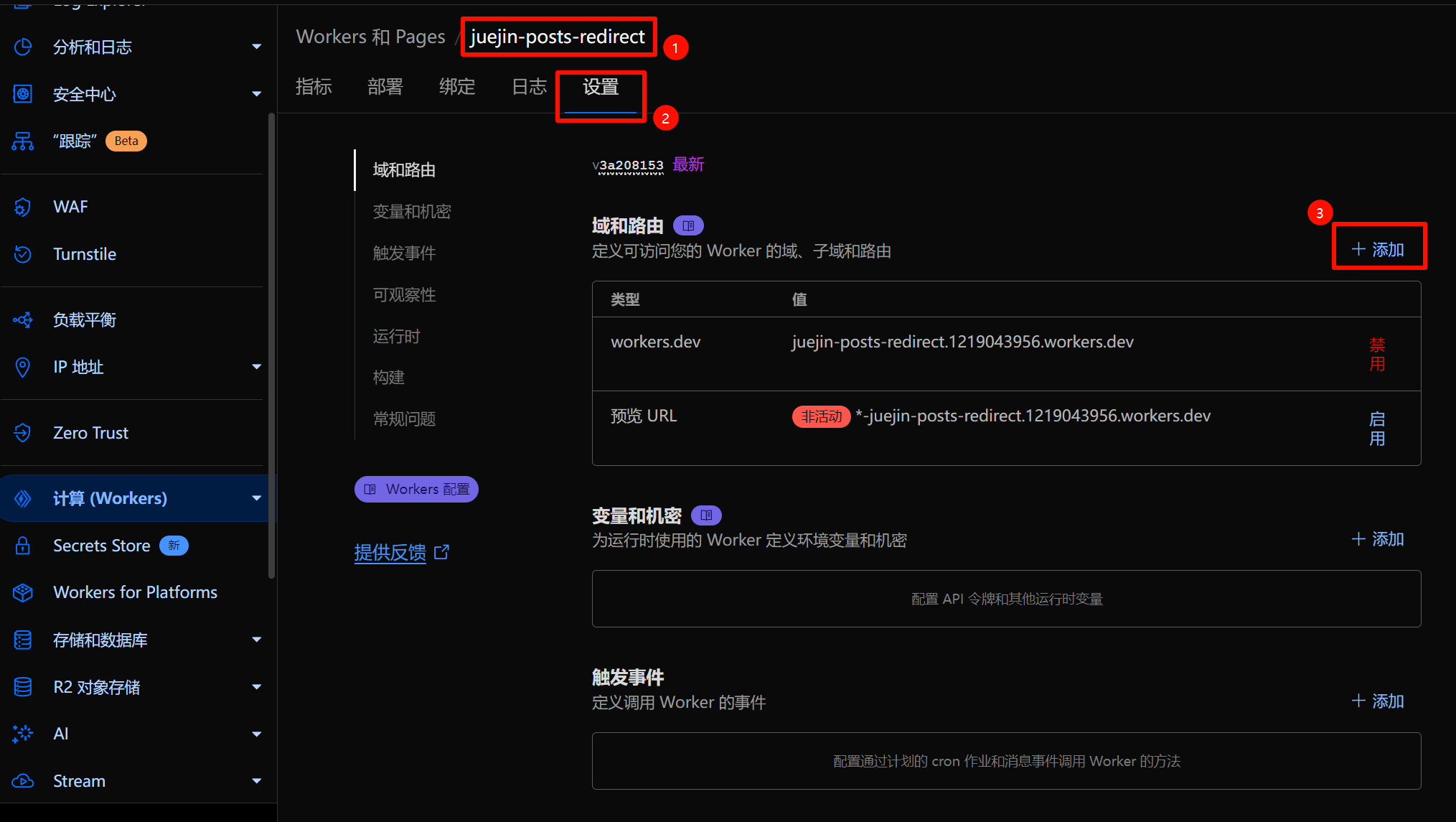Select the 设置 tab
Screen dimensions: 1456x822
click(601, 87)
